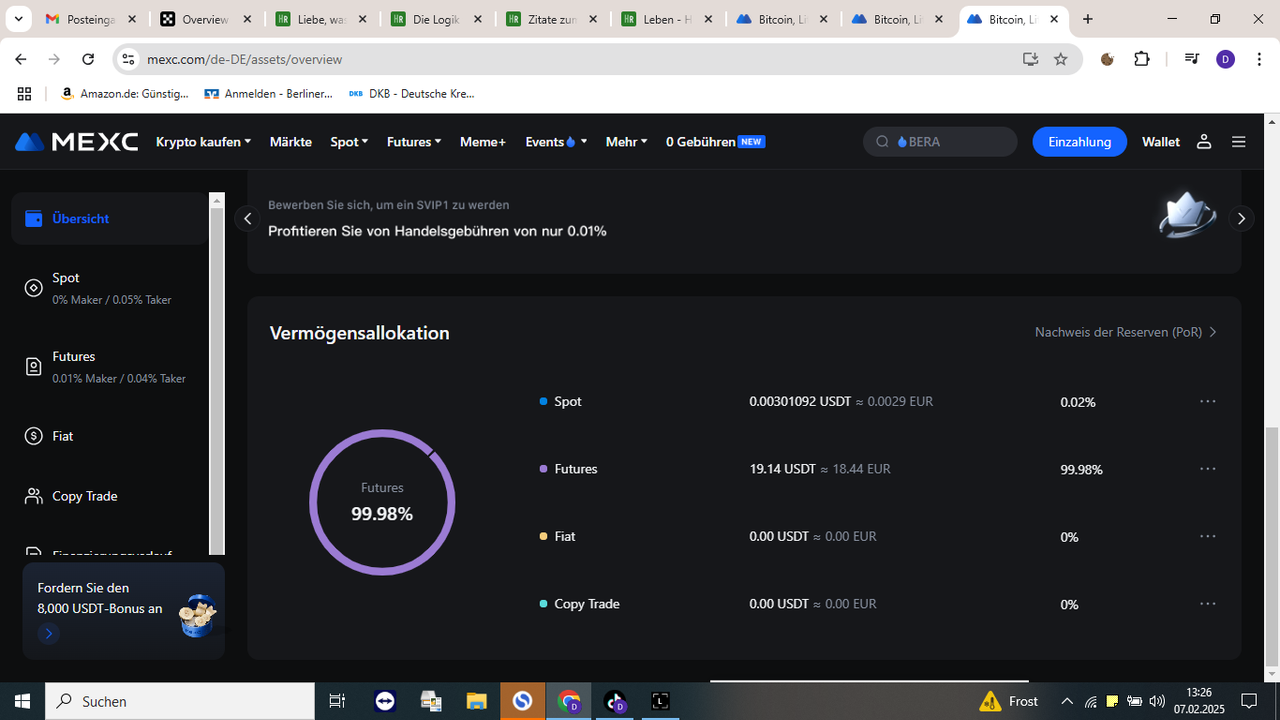Image resolution: width=1280 pixels, height=720 pixels.
Task: Open site information icon in address bar
Action: pos(128,59)
